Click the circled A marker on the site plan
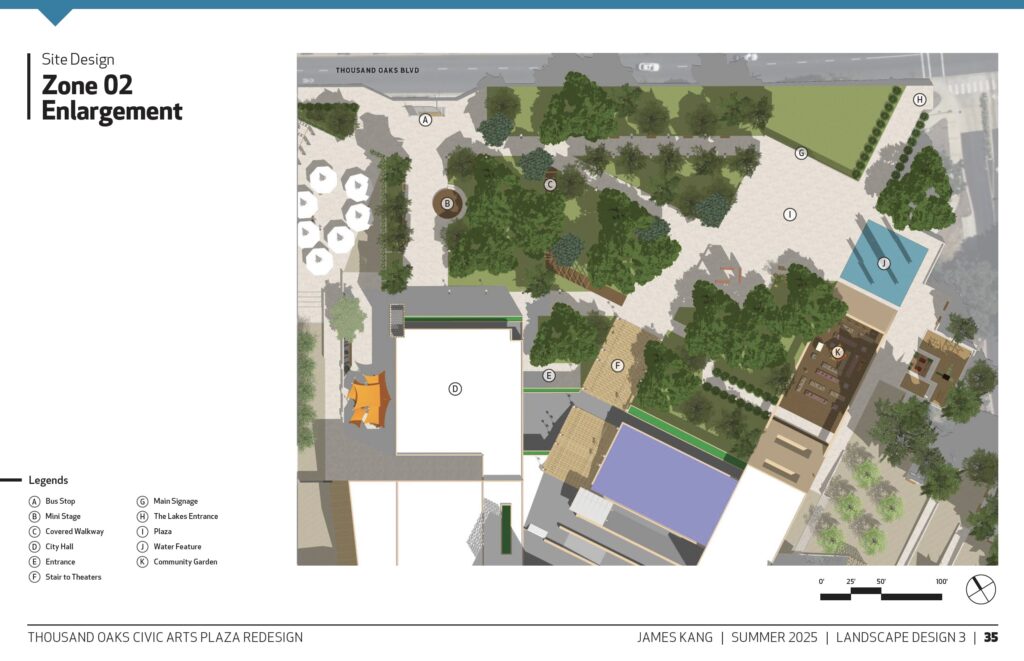The image size is (1024, 661). tap(425, 119)
